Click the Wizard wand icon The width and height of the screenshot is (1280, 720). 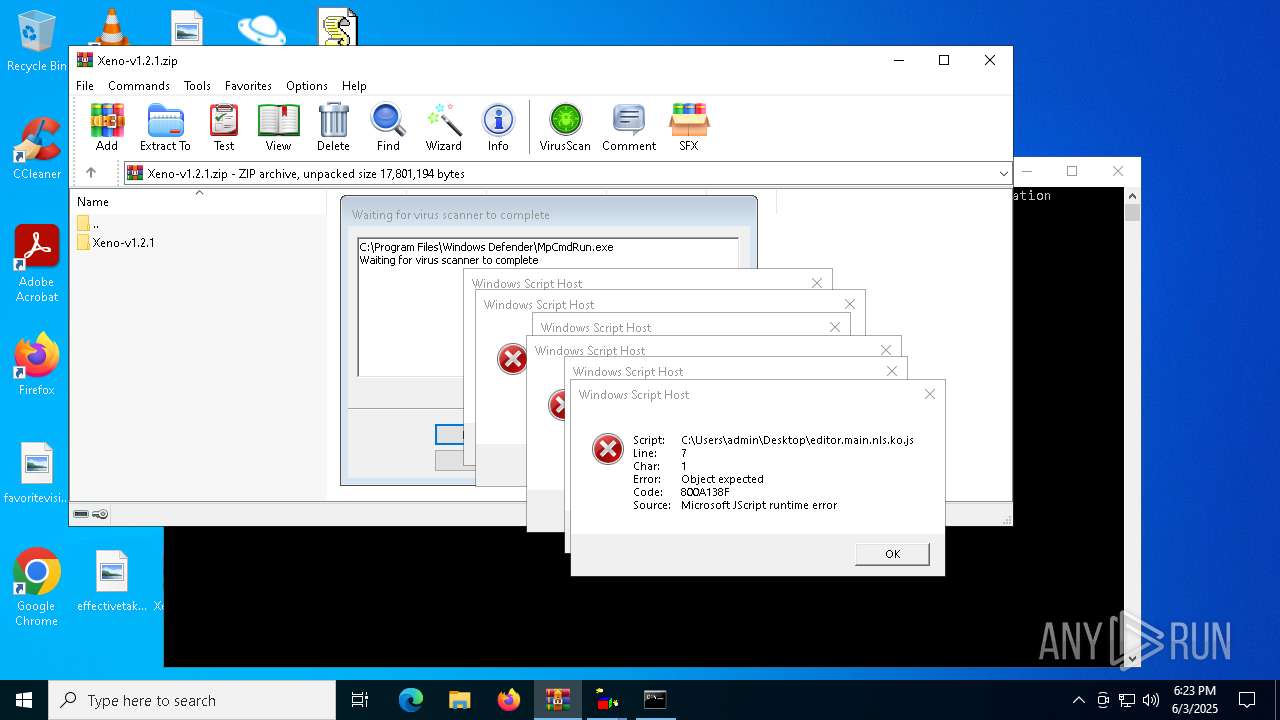(x=443, y=127)
